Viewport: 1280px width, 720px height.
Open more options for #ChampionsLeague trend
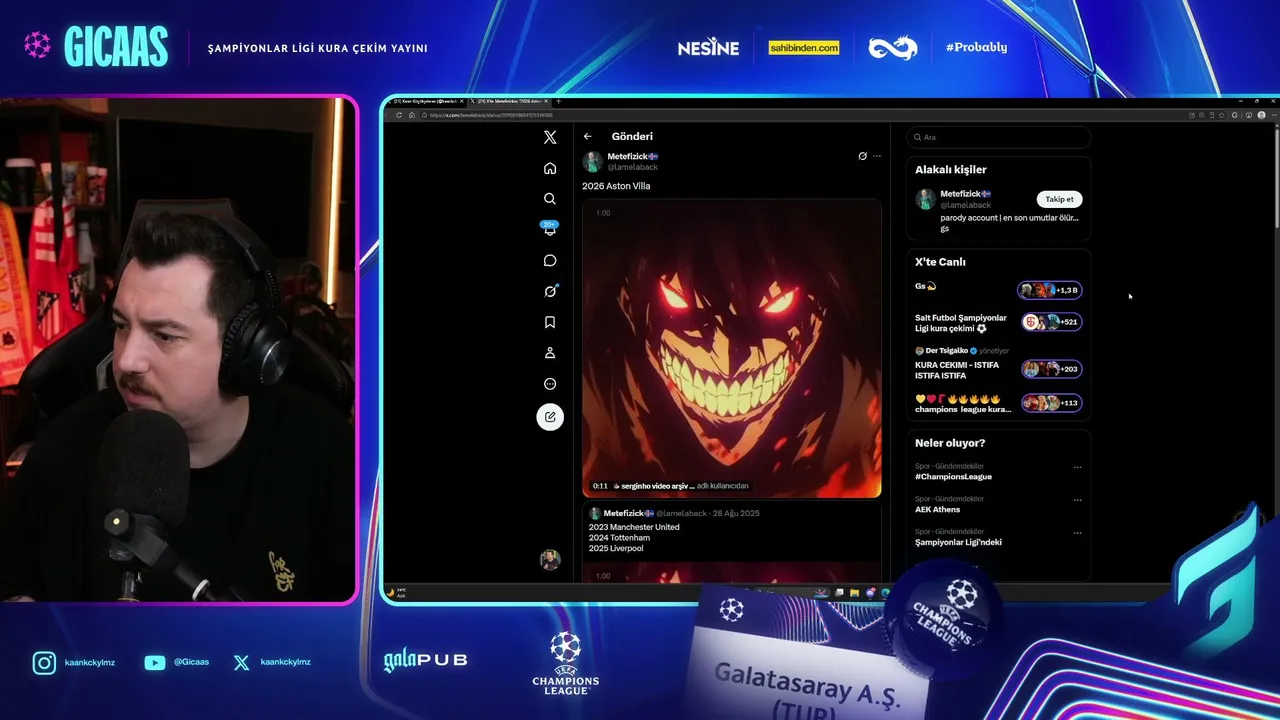1077,467
